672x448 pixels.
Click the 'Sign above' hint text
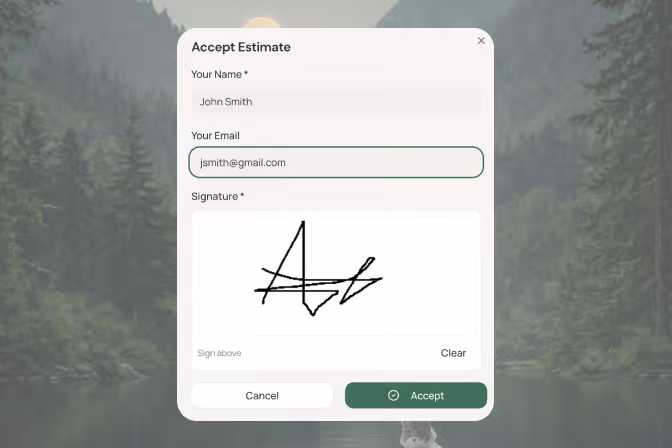point(219,353)
